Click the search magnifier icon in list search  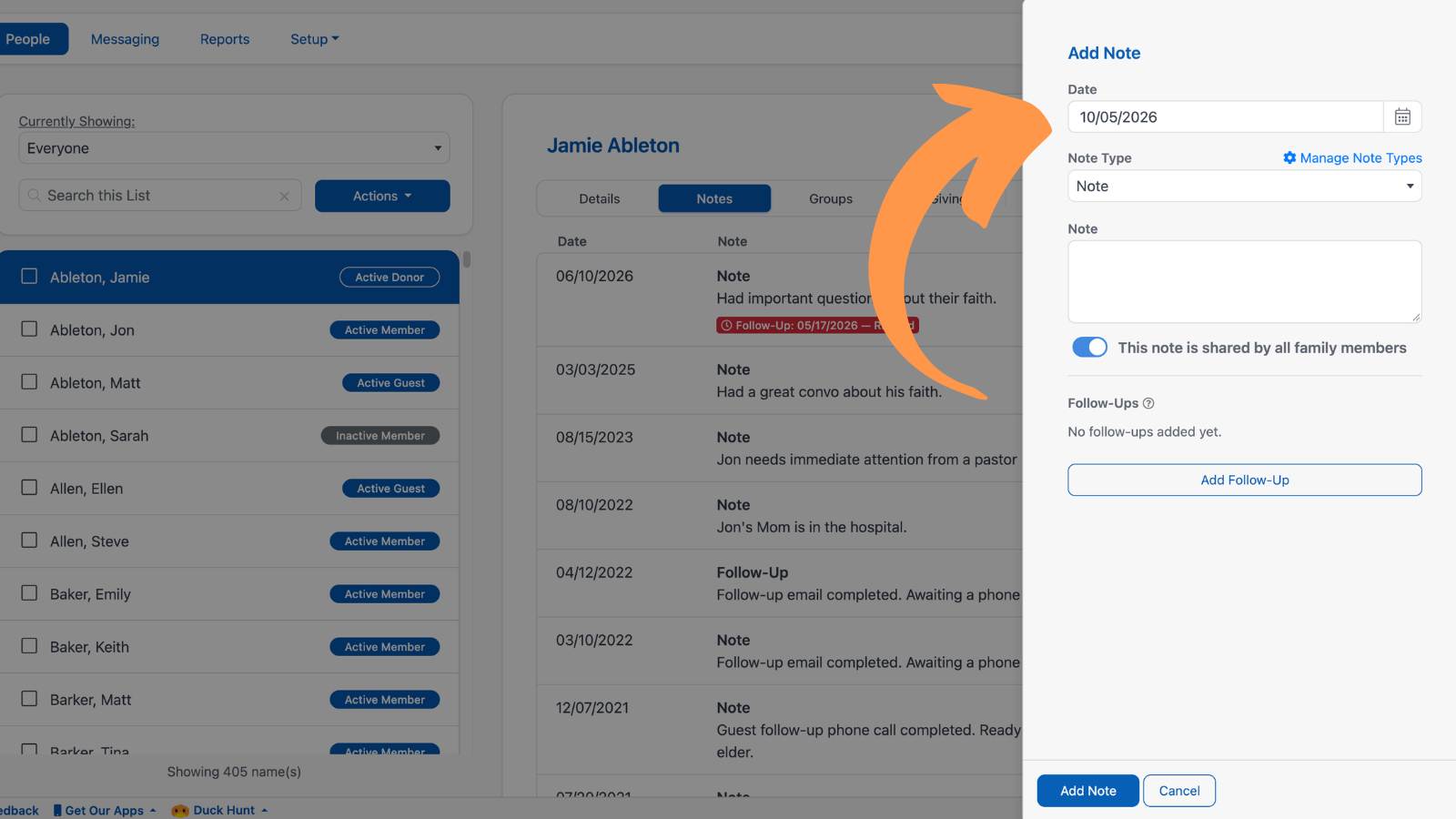coord(35,196)
